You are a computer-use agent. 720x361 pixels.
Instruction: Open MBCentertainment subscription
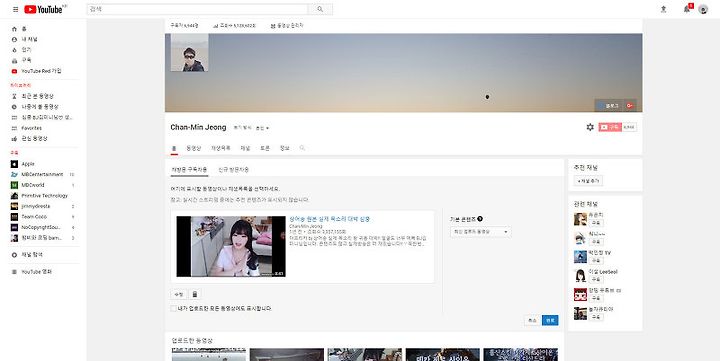42,175
